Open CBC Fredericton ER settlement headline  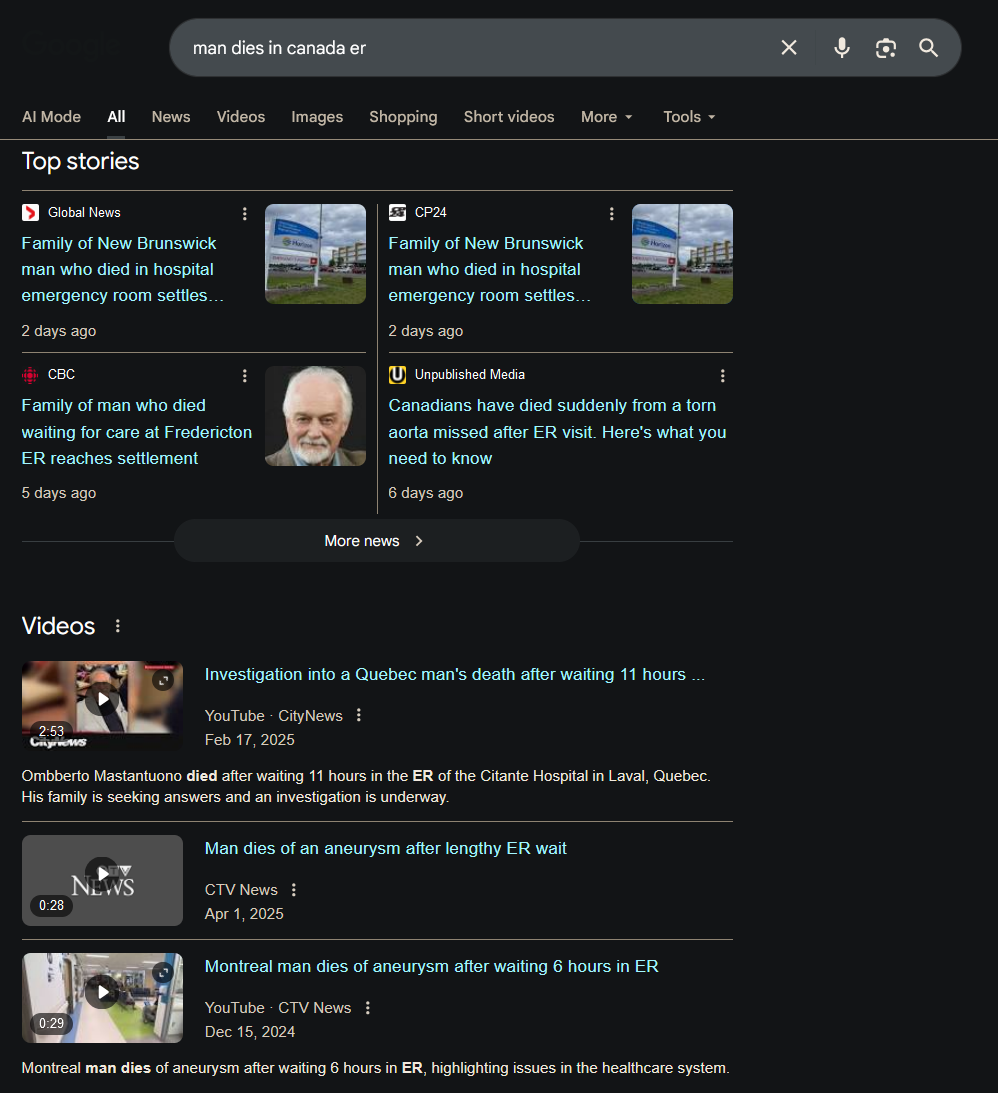(137, 431)
